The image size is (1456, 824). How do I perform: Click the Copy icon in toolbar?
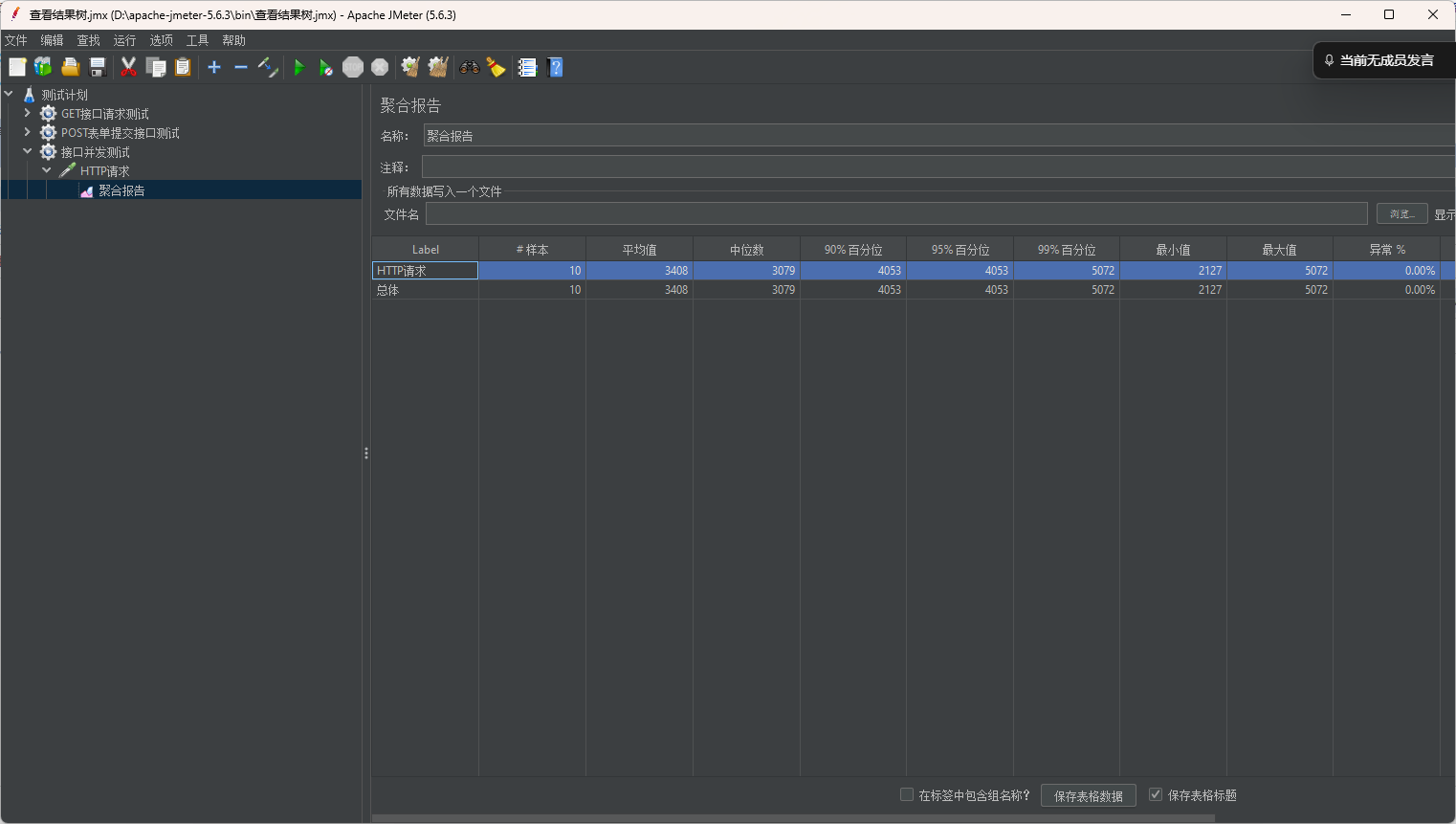(155, 67)
